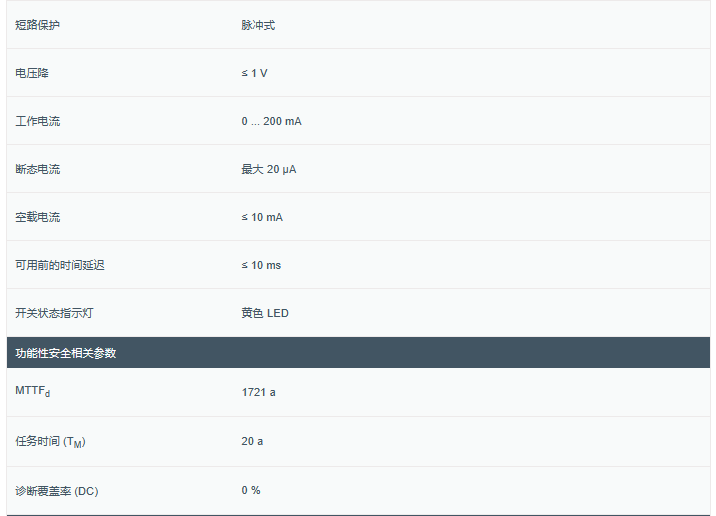The height and width of the screenshot is (516, 716).
Task: Click the MTTFd label
Action: click(33, 392)
